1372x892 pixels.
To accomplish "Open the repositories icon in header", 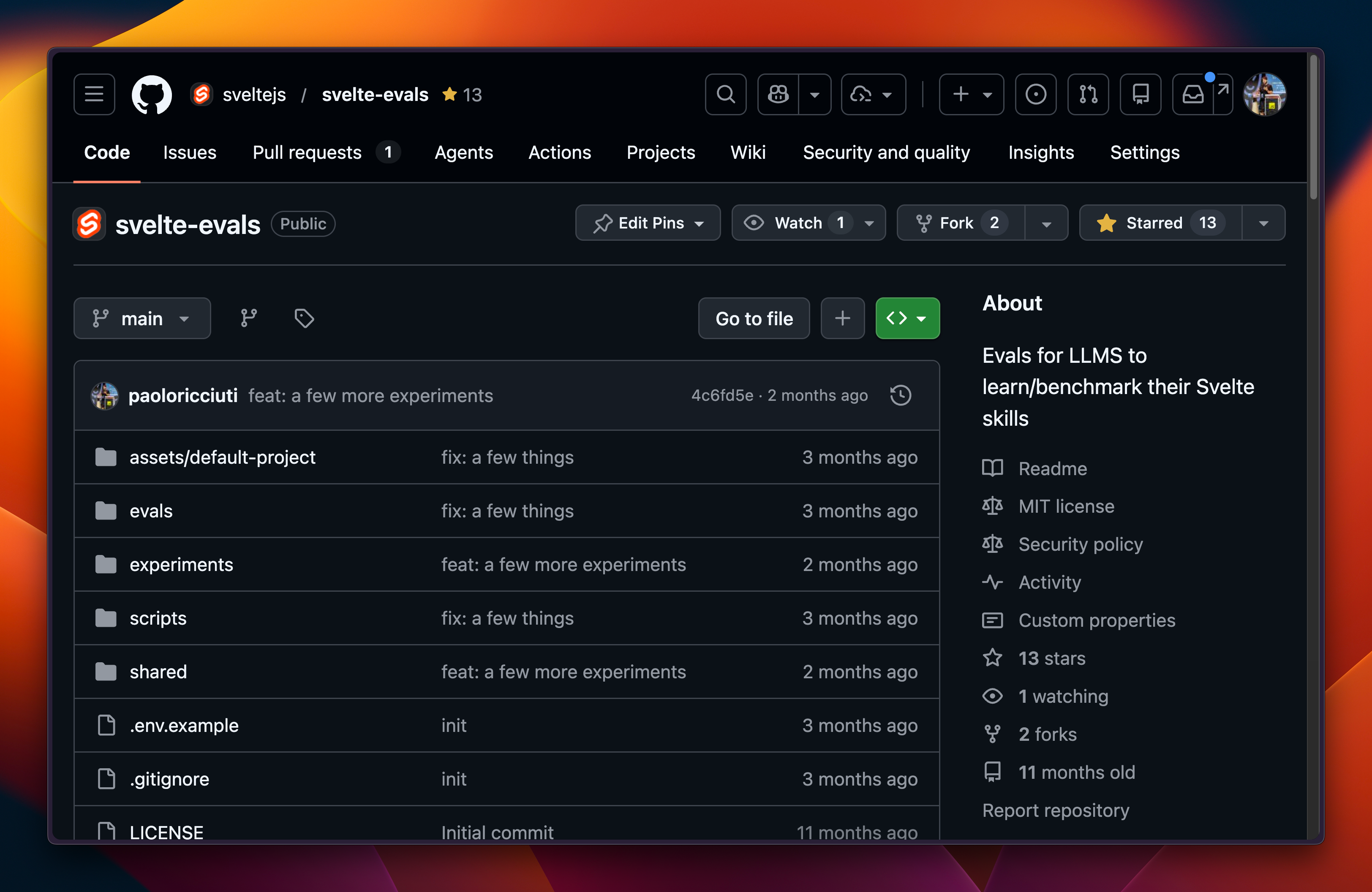I will pos(1140,94).
